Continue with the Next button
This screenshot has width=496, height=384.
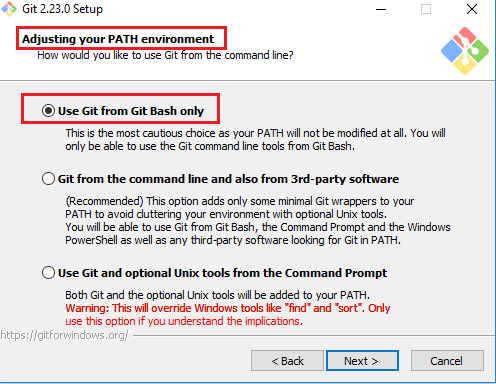[x=362, y=360]
